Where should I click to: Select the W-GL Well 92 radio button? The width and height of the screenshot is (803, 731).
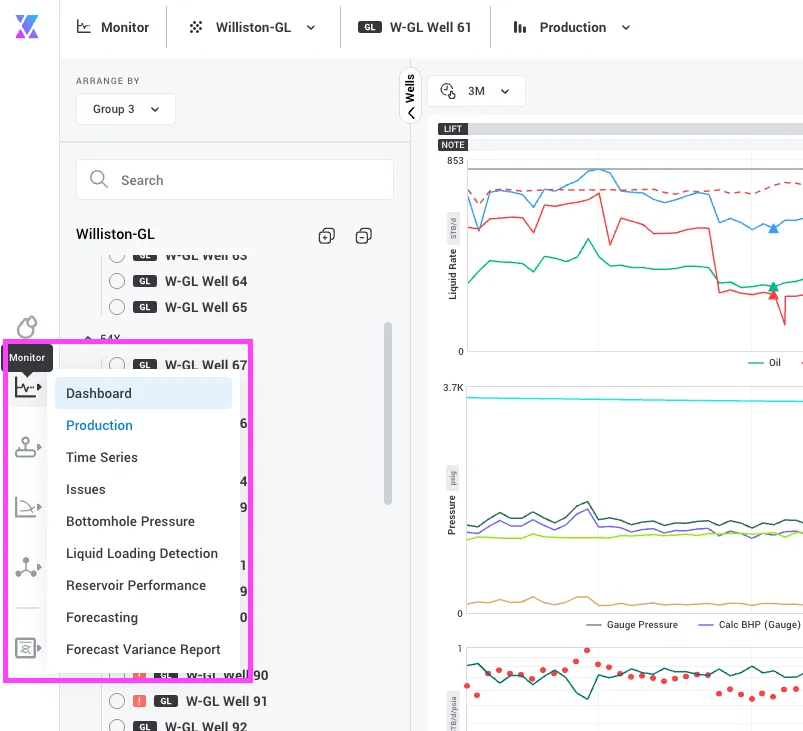pyautogui.click(x=117, y=725)
